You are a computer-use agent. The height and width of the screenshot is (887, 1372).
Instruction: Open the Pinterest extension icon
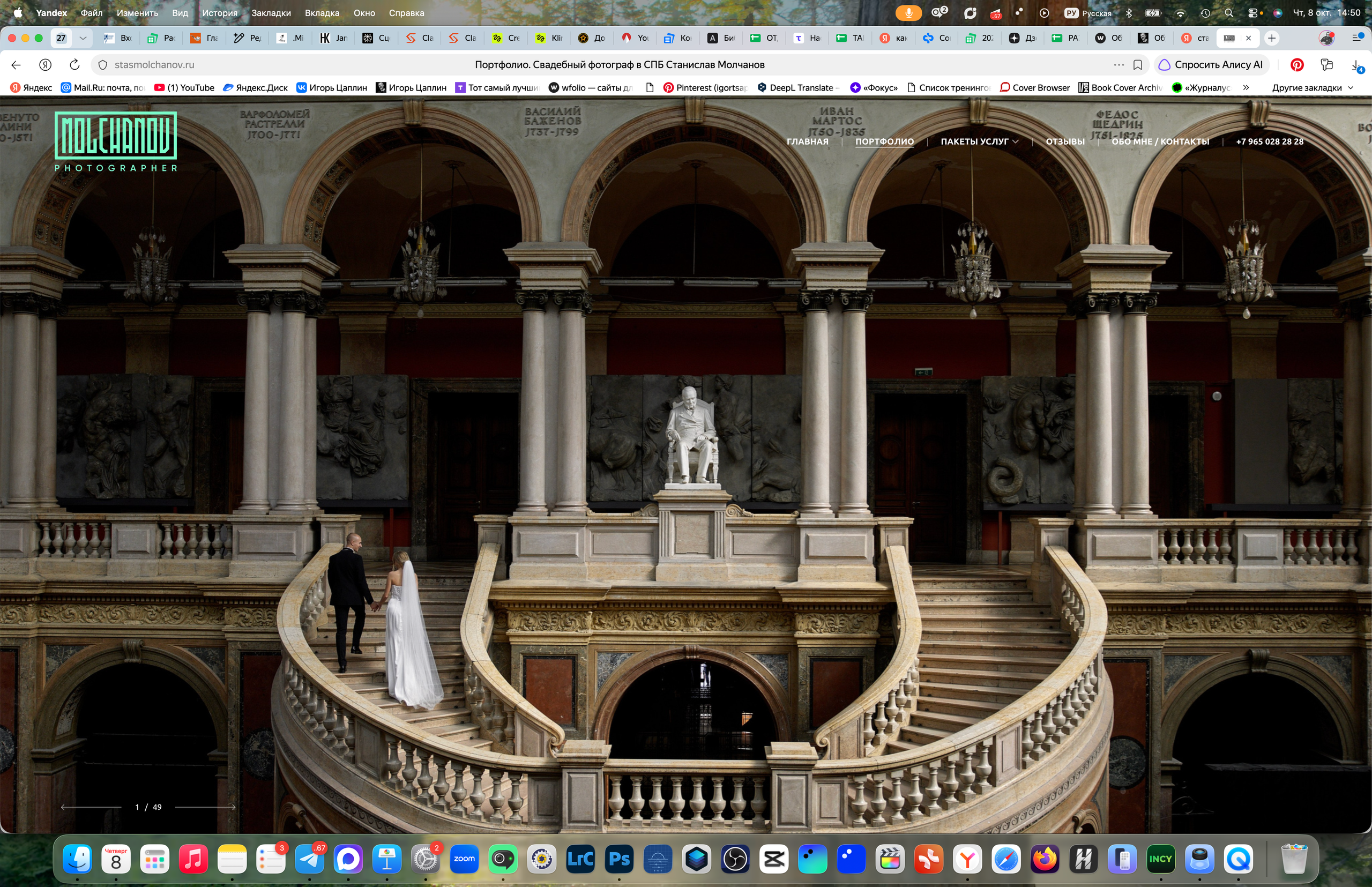coord(1297,64)
